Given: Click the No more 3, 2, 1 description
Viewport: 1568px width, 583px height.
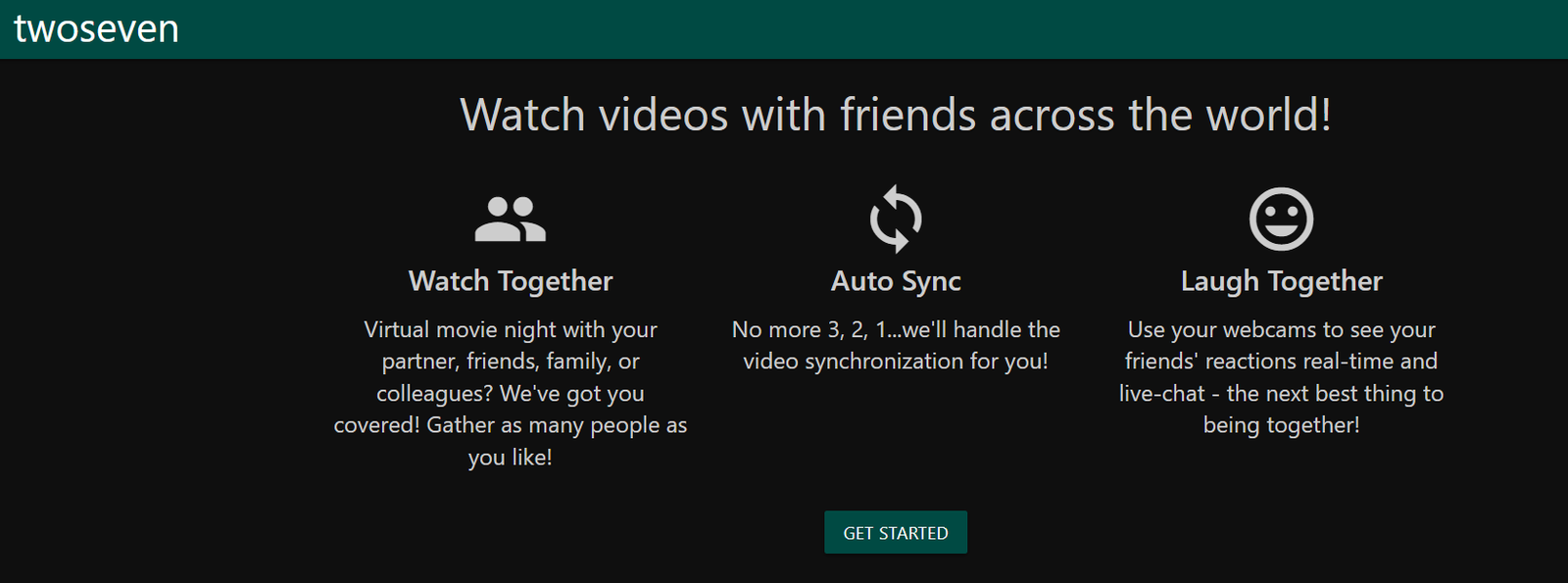Looking at the screenshot, I should click(896, 345).
